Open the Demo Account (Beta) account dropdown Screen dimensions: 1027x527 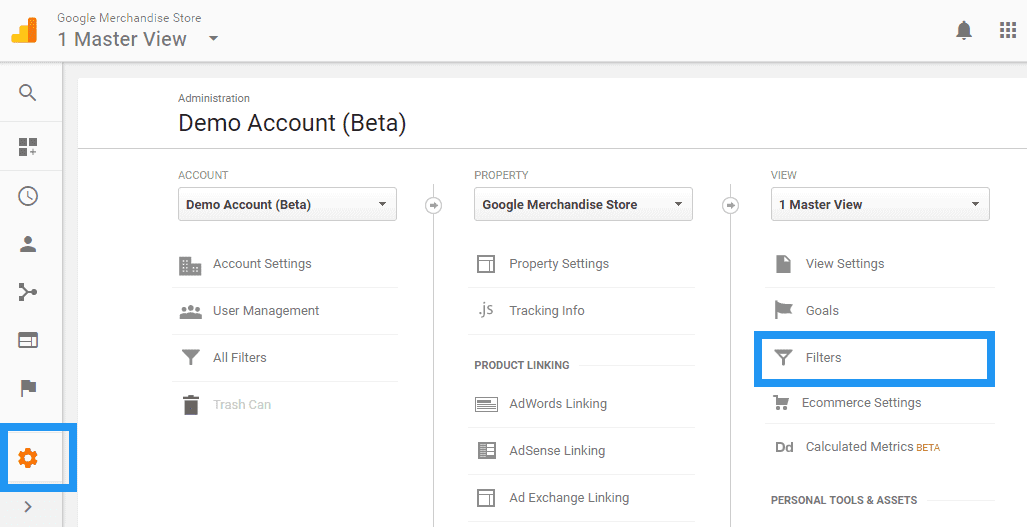tap(288, 204)
